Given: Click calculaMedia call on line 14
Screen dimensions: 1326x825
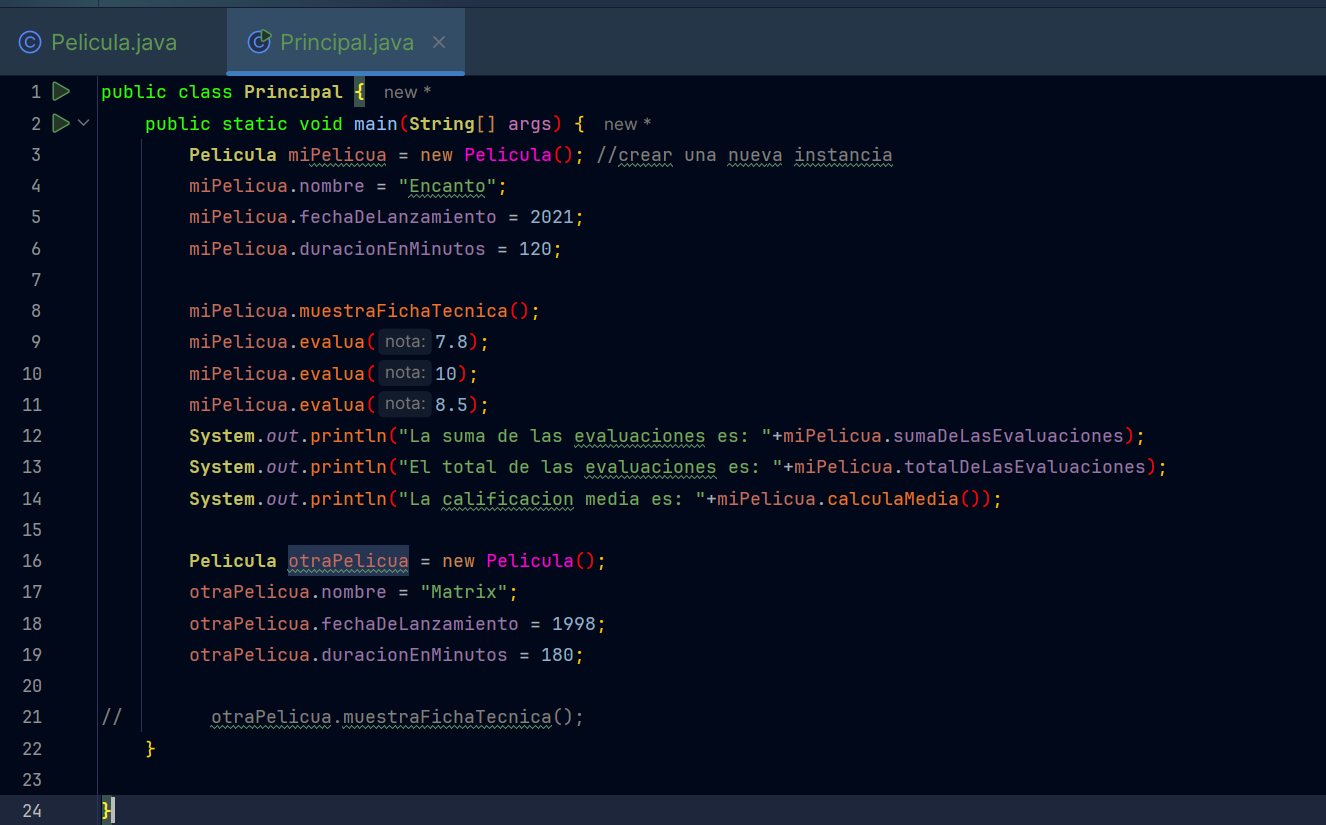Looking at the screenshot, I should pyautogui.click(x=894, y=498).
